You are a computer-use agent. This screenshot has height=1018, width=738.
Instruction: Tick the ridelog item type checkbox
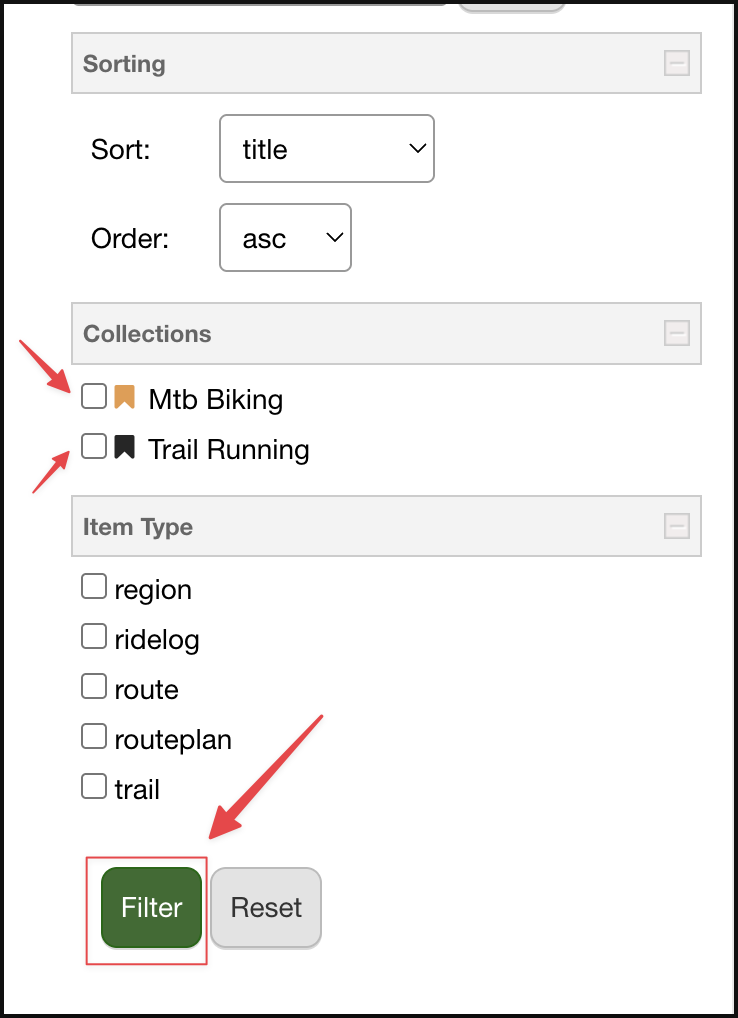[x=94, y=637]
